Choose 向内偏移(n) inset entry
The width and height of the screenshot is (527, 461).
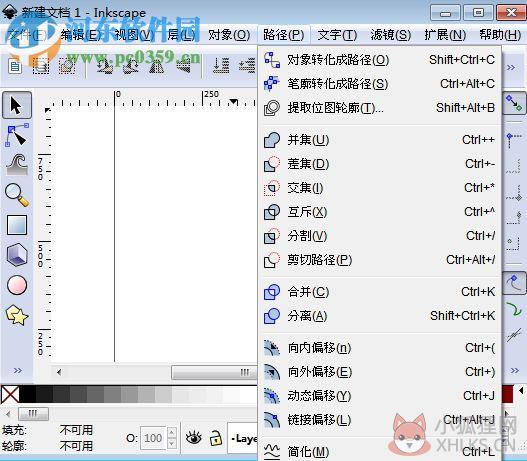point(380,348)
